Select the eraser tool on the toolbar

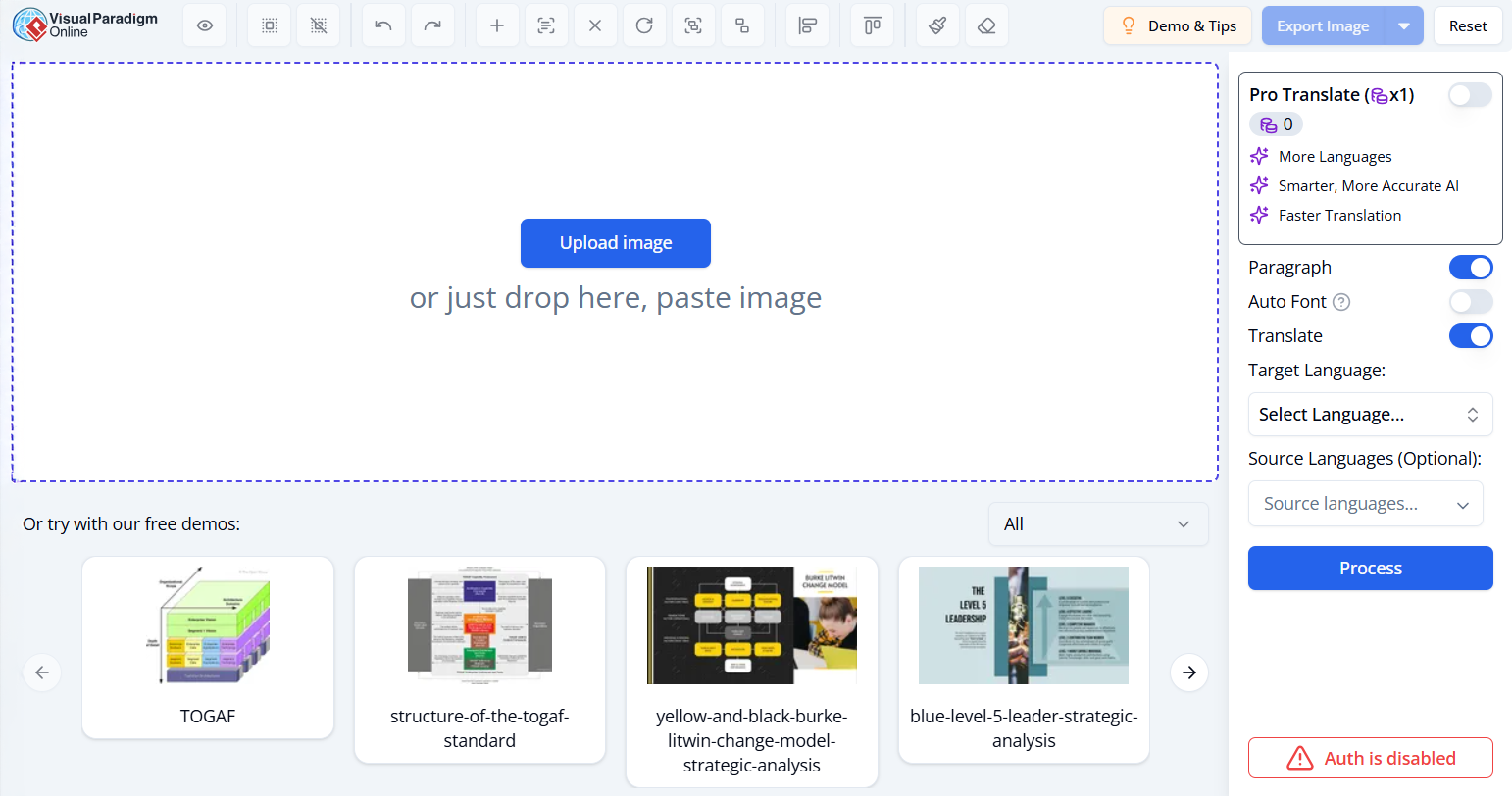[986, 25]
